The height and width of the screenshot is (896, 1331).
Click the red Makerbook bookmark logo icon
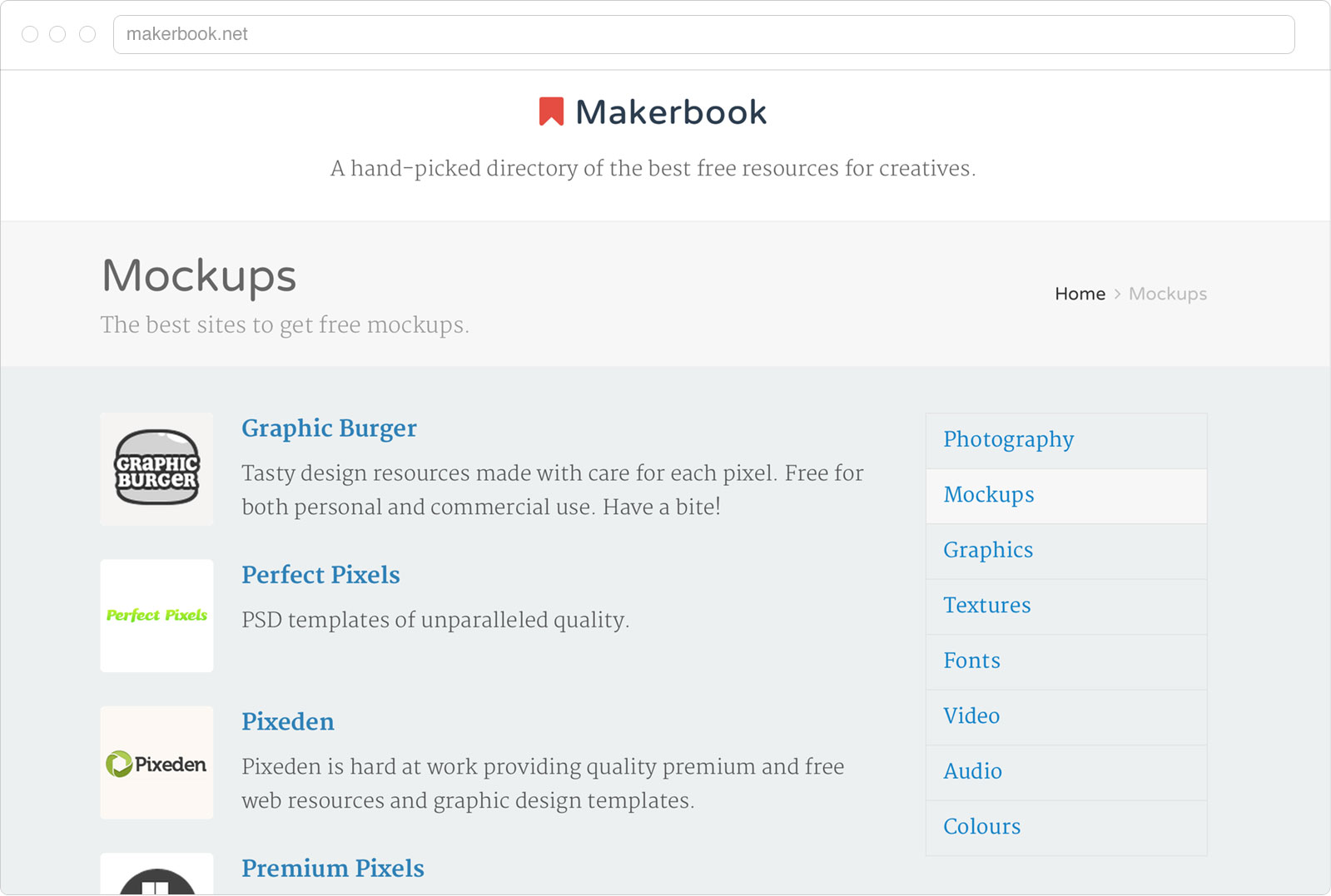click(x=551, y=111)
